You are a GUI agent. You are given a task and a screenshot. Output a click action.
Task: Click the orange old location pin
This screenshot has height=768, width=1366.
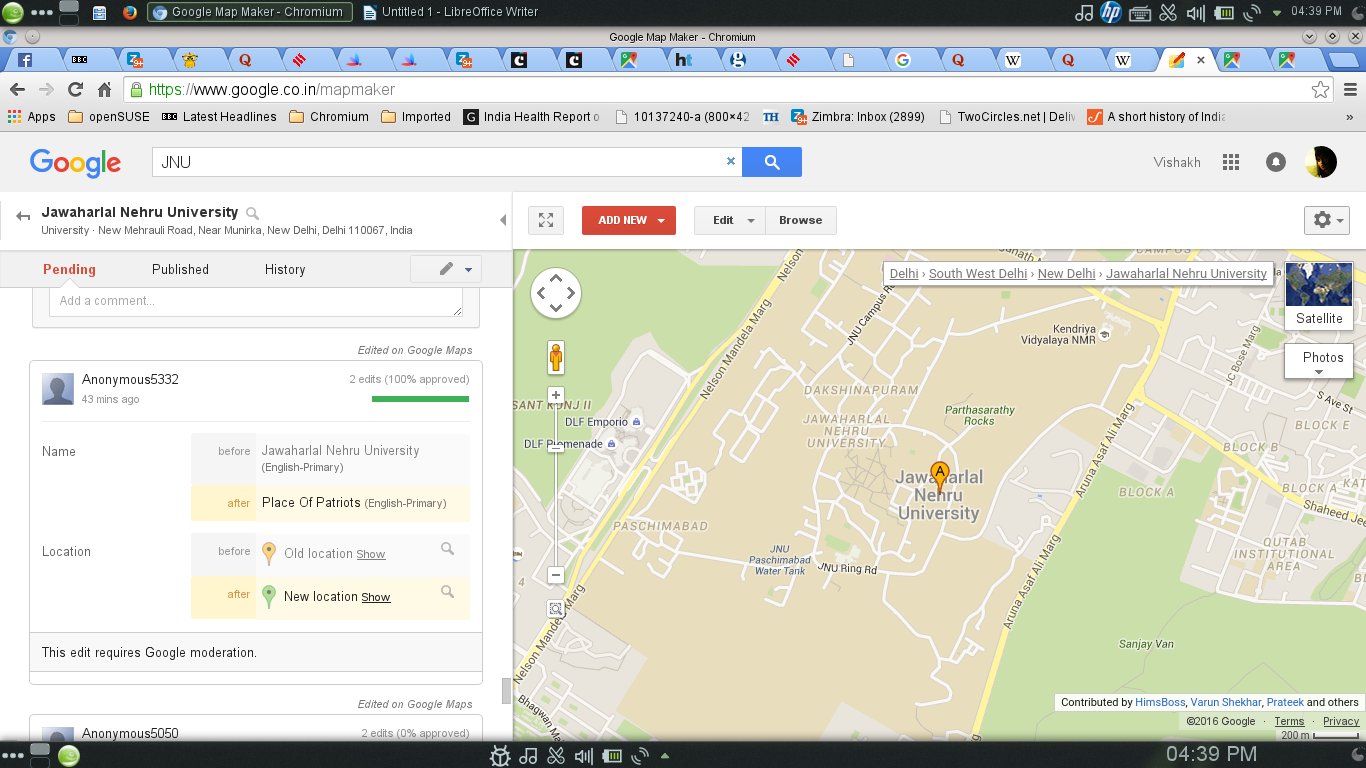coord(268,554)
